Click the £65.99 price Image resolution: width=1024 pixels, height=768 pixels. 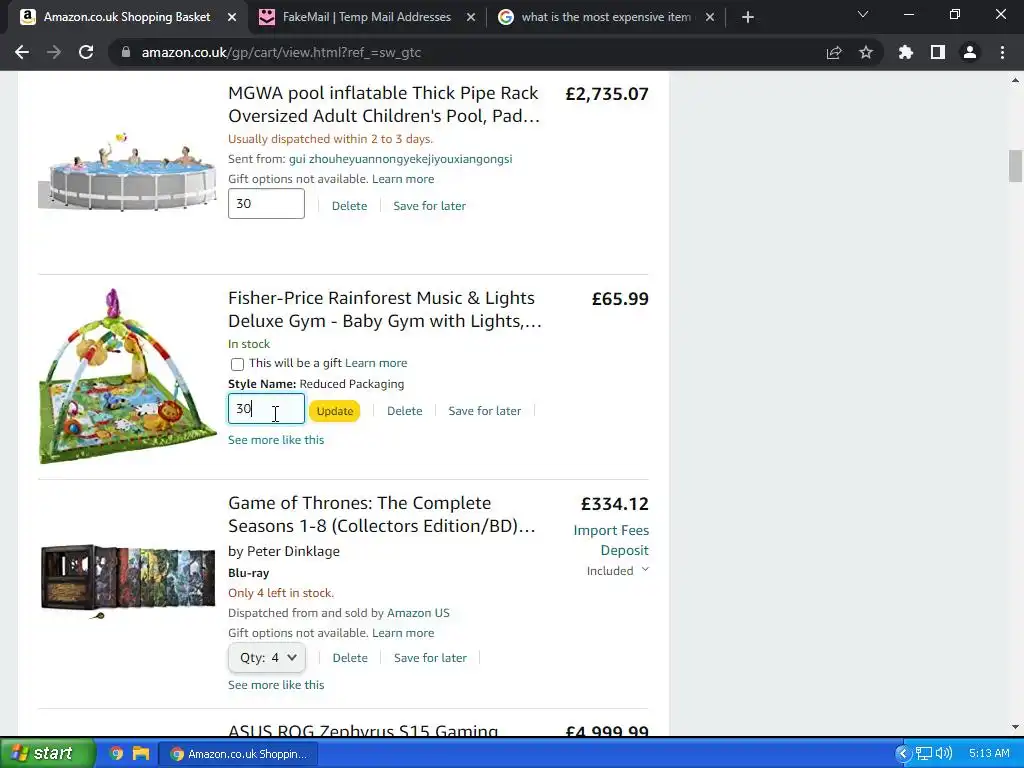[x=620, y=299]
